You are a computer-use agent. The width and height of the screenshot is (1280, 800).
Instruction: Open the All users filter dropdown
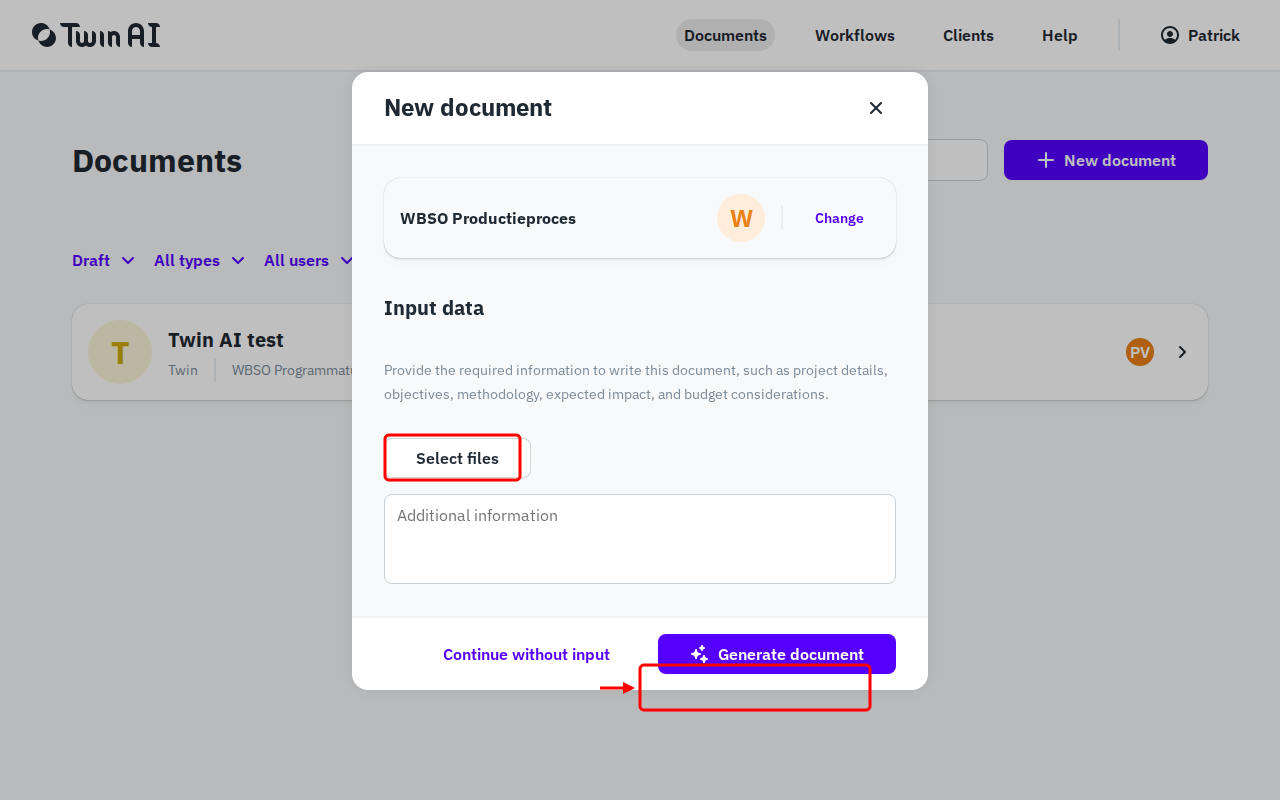pyautogui.click(x=308, y=260)
